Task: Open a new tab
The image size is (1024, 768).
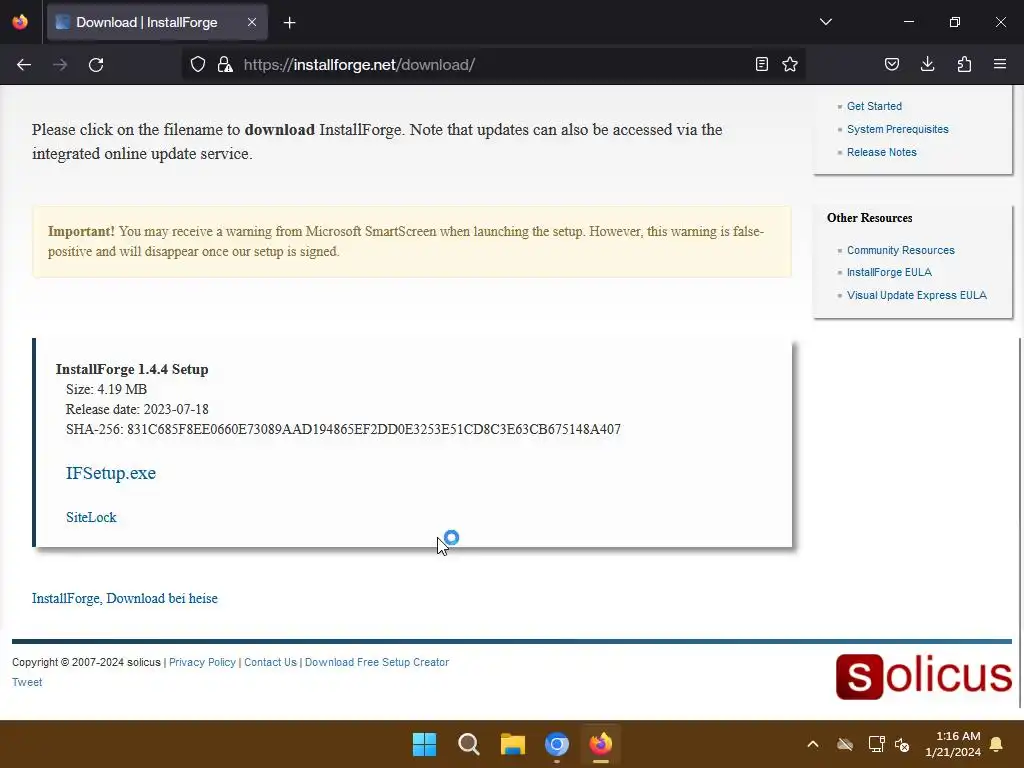Action: 290,23
